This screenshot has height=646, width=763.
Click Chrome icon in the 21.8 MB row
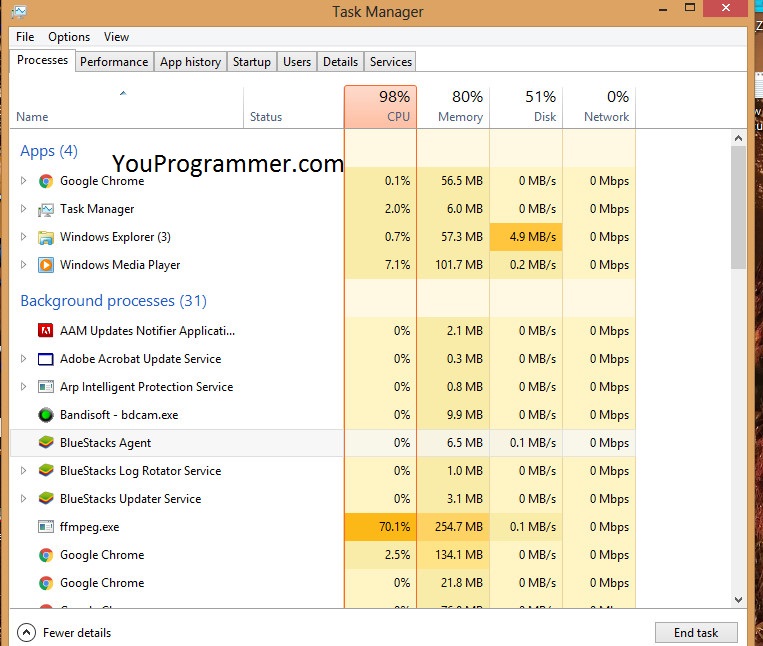tap(46, 583)
